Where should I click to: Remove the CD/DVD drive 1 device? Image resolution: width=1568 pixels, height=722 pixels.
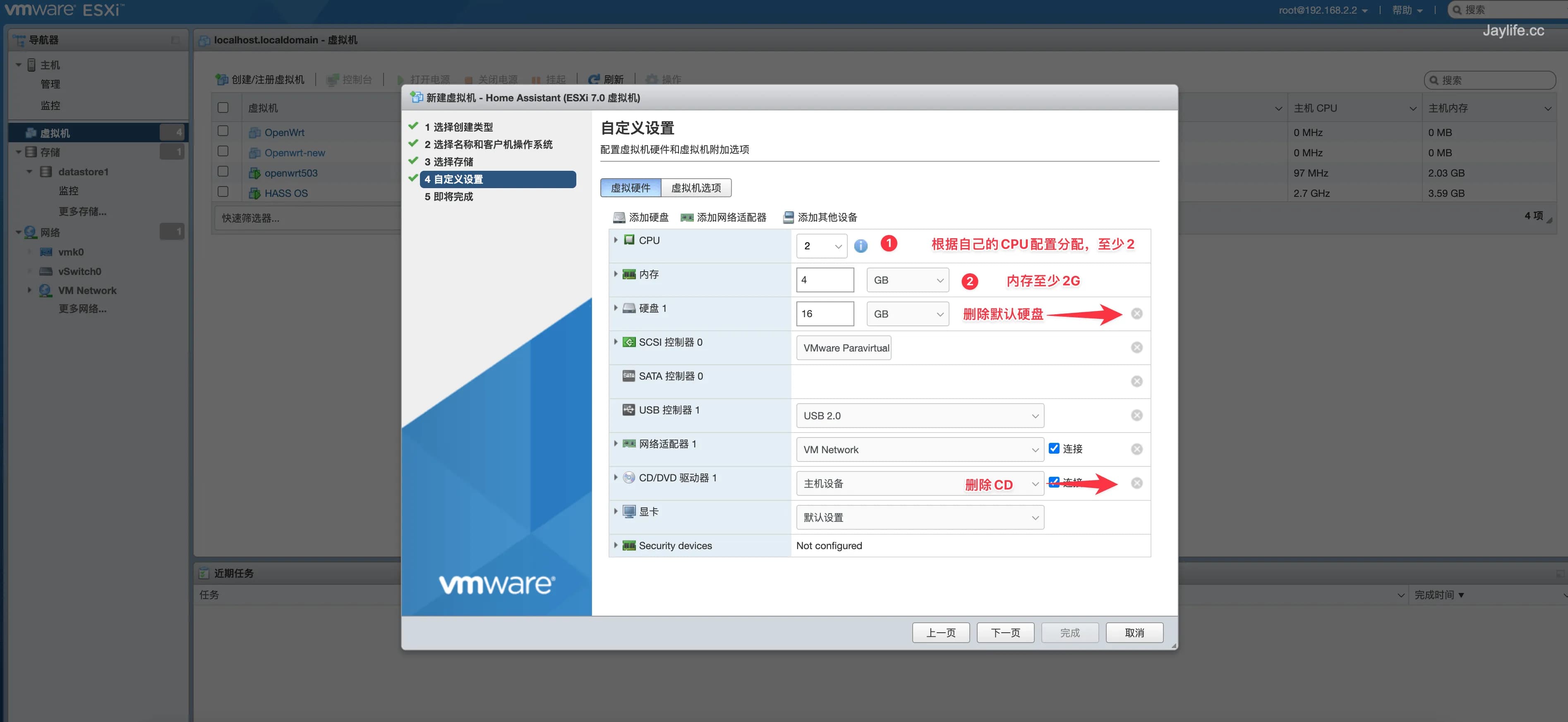1136,483
